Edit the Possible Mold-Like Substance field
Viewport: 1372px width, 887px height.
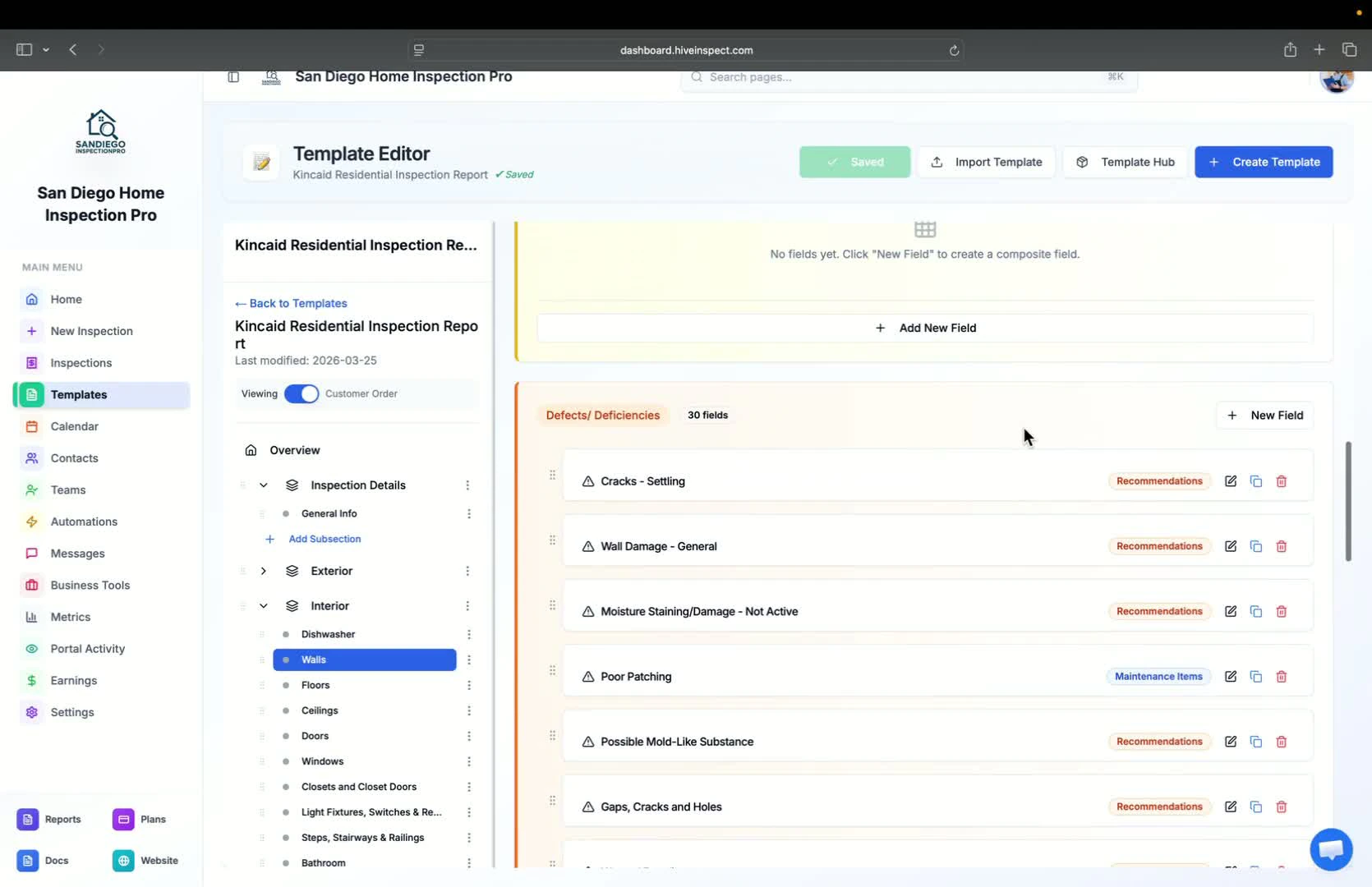(1231, 742)
